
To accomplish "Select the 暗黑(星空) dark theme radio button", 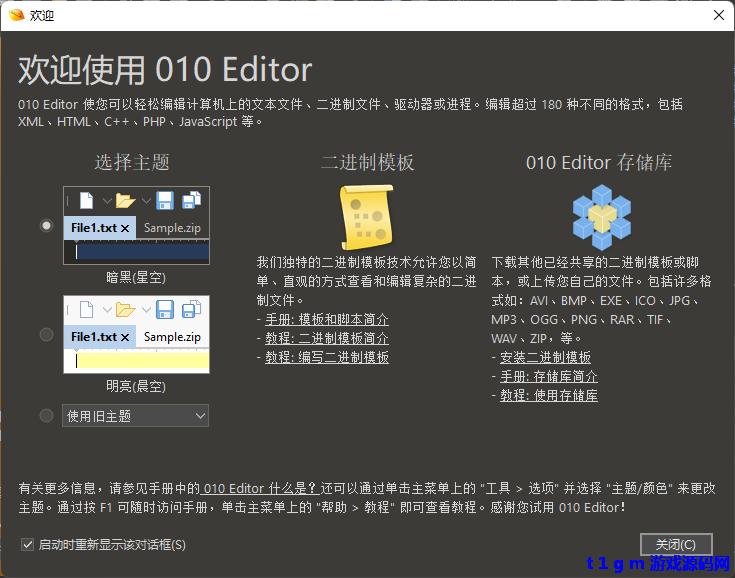I will [46, 226].
